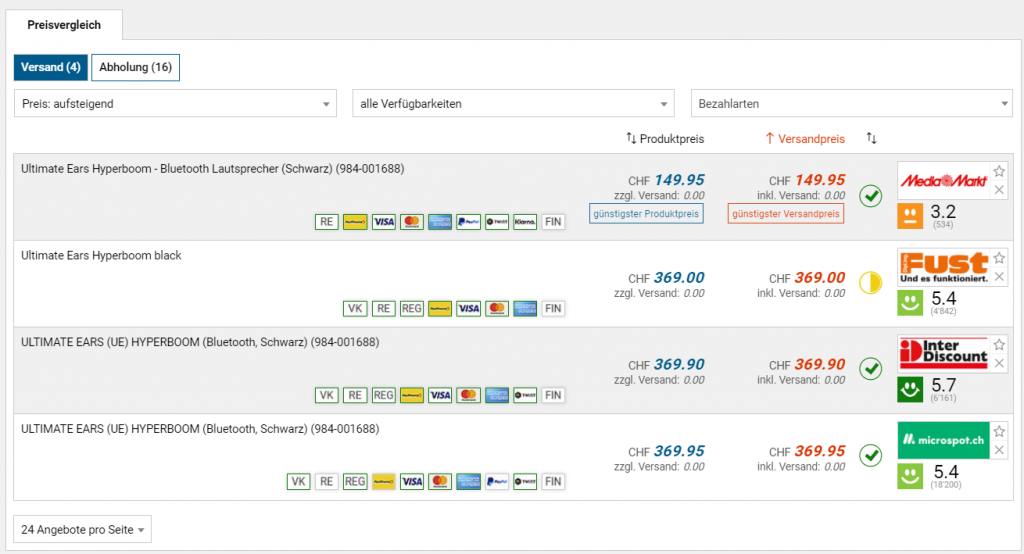Screen dimensions: 1024x554
Task: Expand the 'alle Verfügbarkeiten' dropdown
Action: [514, 104]
